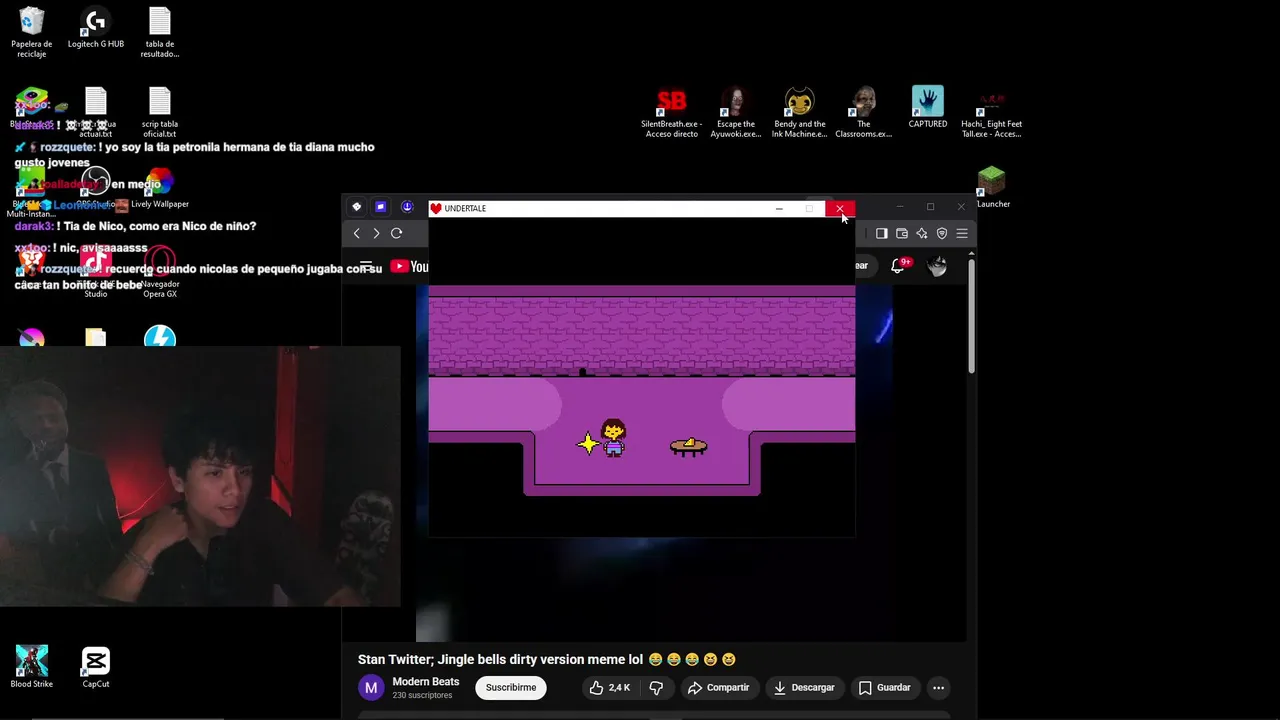Viewport: 1280px width, 720px height.
Task: Go forward in the browser window
Action: pyautogui.click(x=376, y=233)
